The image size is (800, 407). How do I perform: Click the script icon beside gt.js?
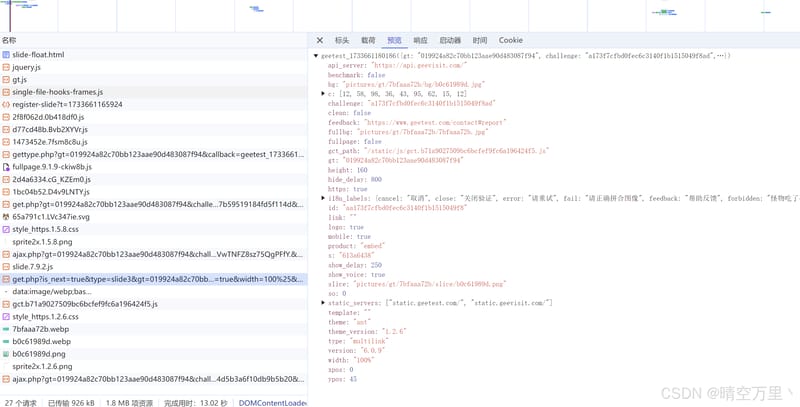pos(6,80)
